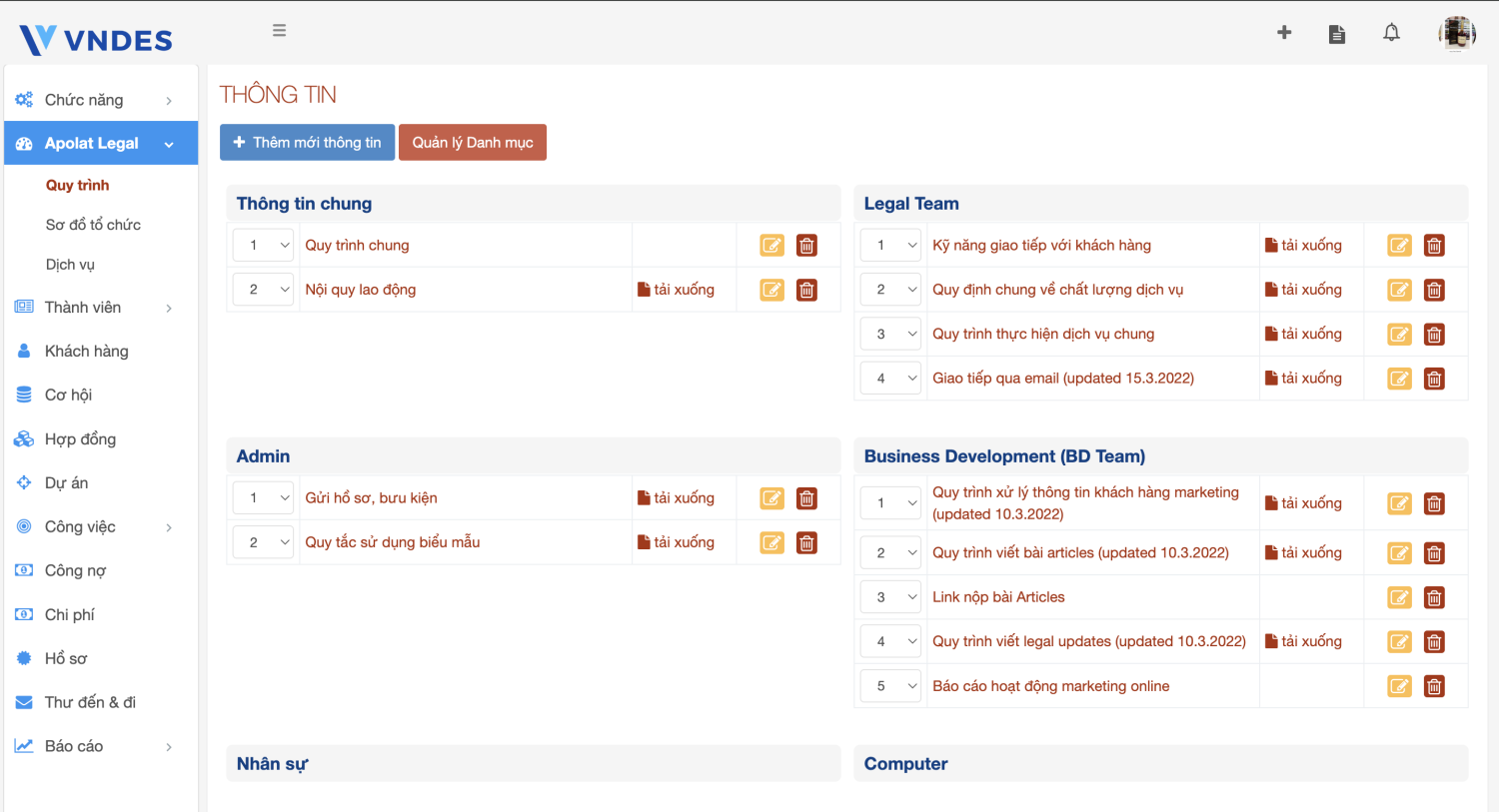This screenshot has height=812, width=1499.
Task: Open order dropdown for 'Quy tắc sử dụng biểu mẫu'
Action: [263, 542]
